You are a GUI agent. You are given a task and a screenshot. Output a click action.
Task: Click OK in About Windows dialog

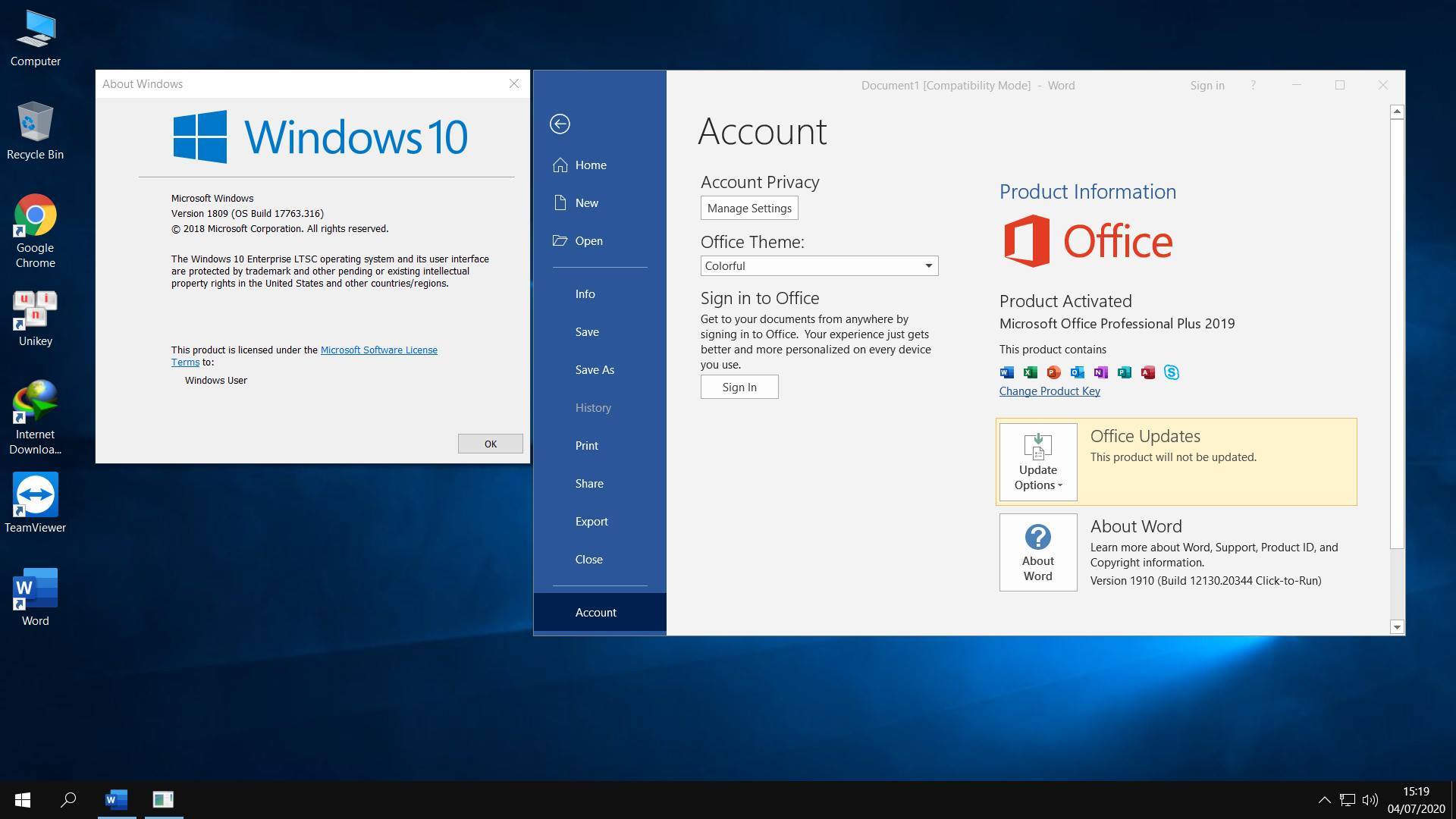click(490, 444)
